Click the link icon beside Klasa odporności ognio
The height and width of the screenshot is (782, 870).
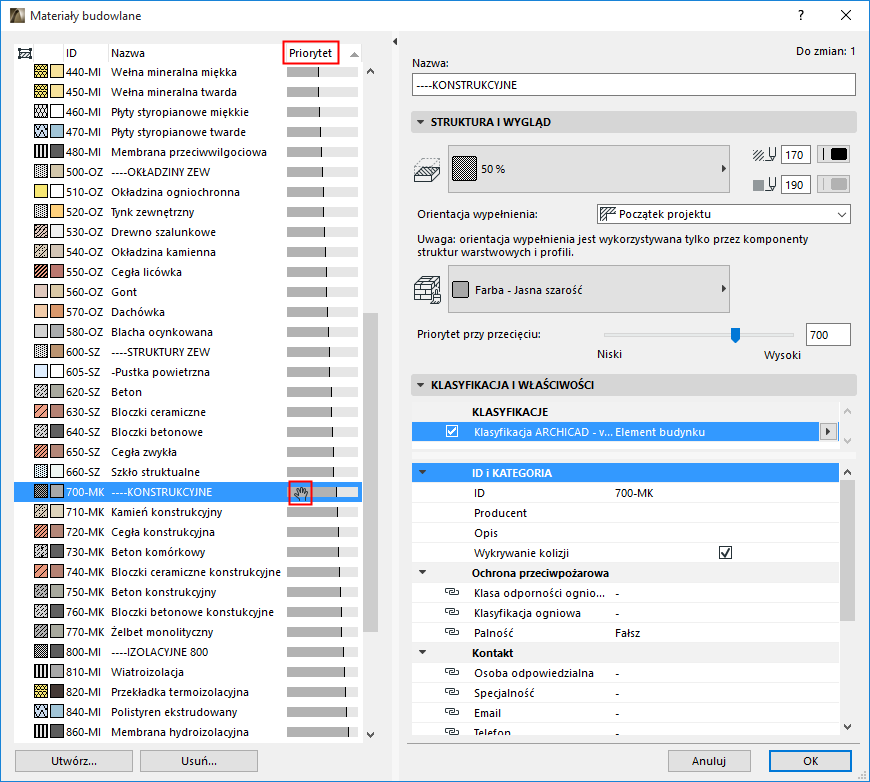[x=452, y=592]
